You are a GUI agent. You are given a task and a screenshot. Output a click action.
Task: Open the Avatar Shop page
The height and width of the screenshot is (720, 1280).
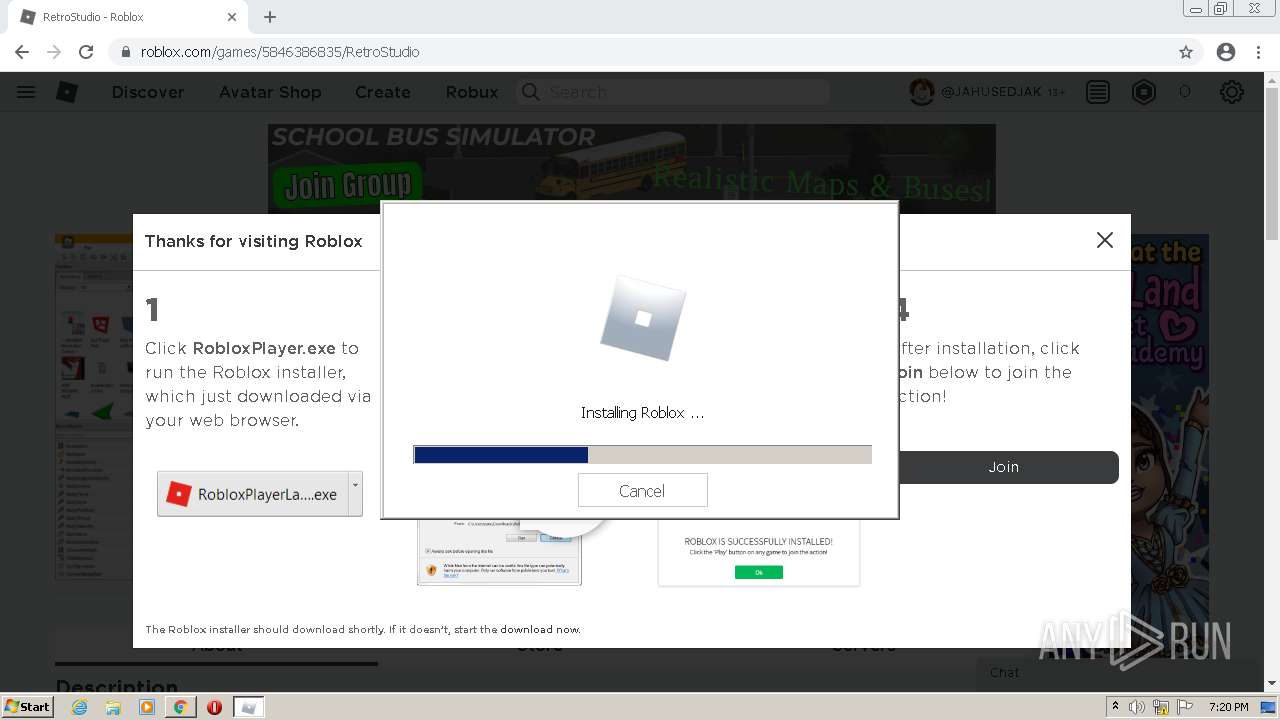tap(270, 92)
